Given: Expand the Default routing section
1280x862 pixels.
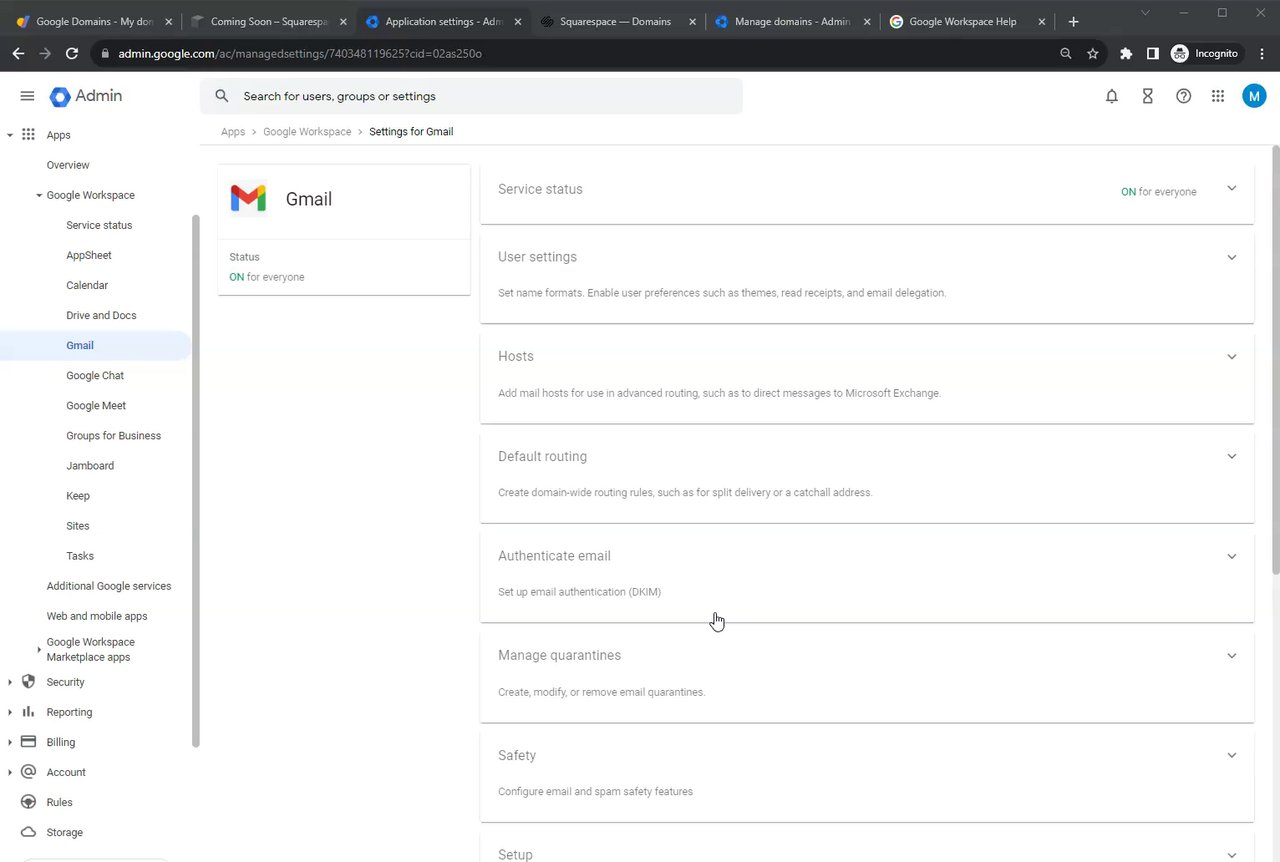Looking at the screenshot, I should [1231, 456].
